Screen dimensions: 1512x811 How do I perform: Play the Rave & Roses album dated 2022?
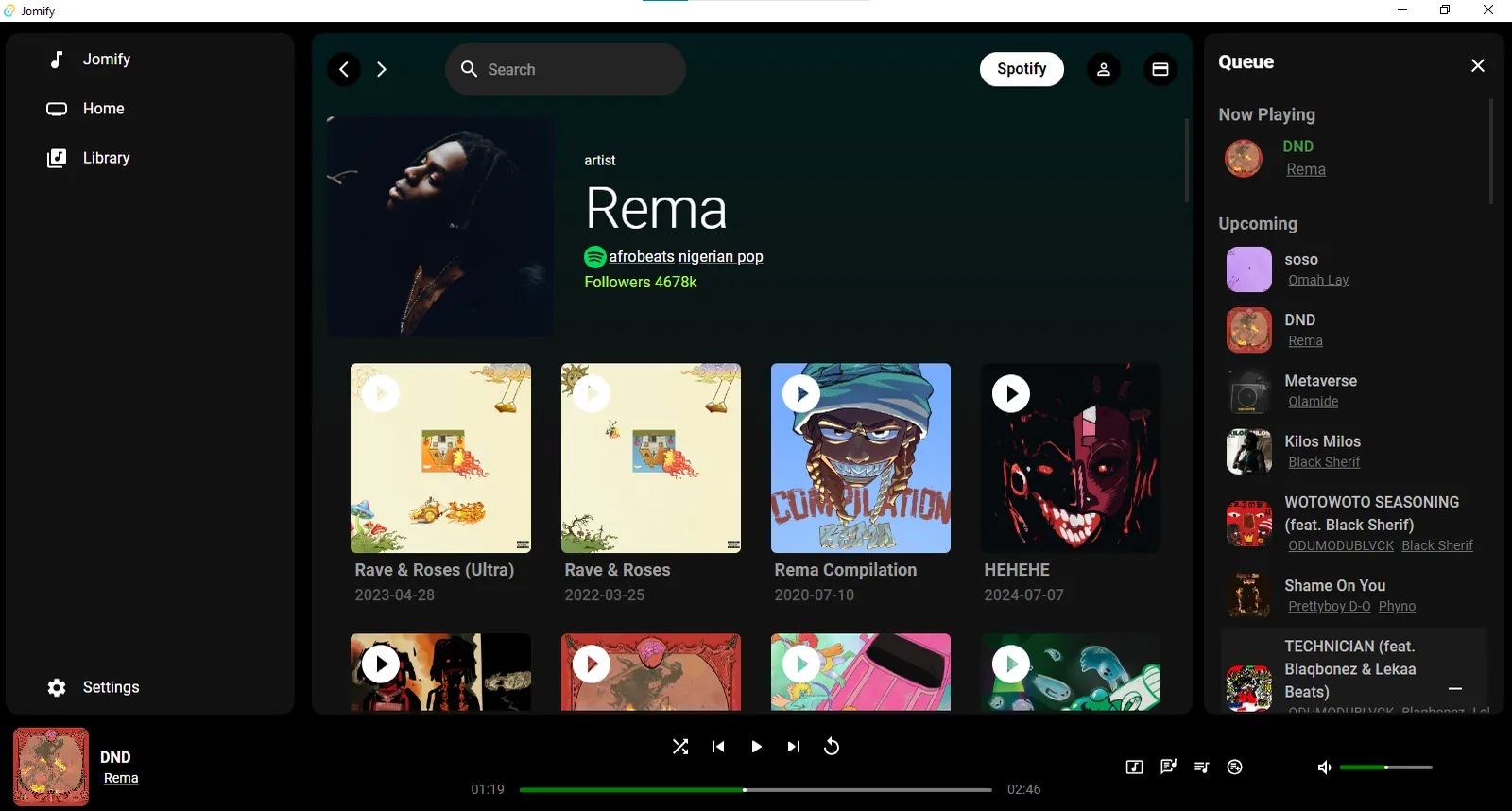point(592,393)
